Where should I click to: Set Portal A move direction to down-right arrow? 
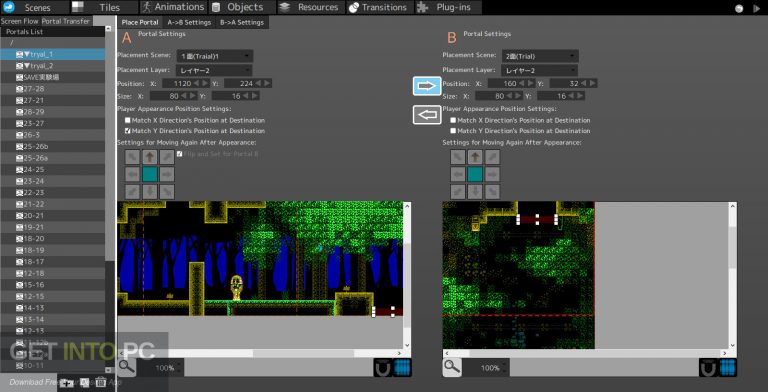(x=167, y=191)
